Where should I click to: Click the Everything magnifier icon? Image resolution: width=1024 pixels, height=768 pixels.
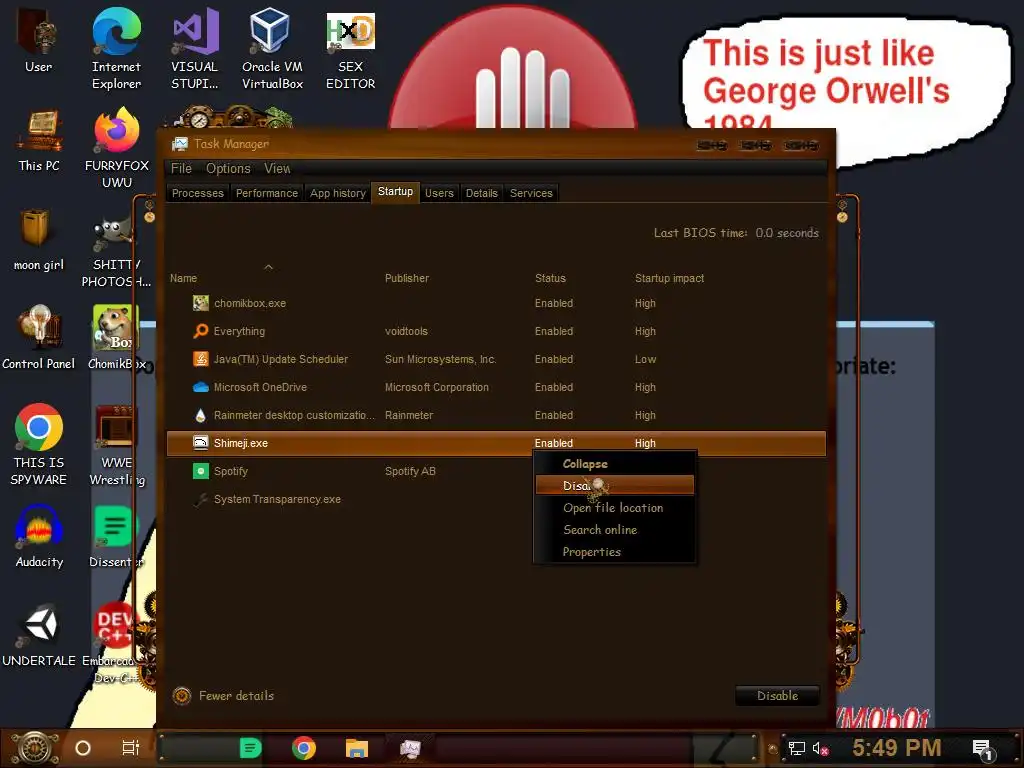200,331
